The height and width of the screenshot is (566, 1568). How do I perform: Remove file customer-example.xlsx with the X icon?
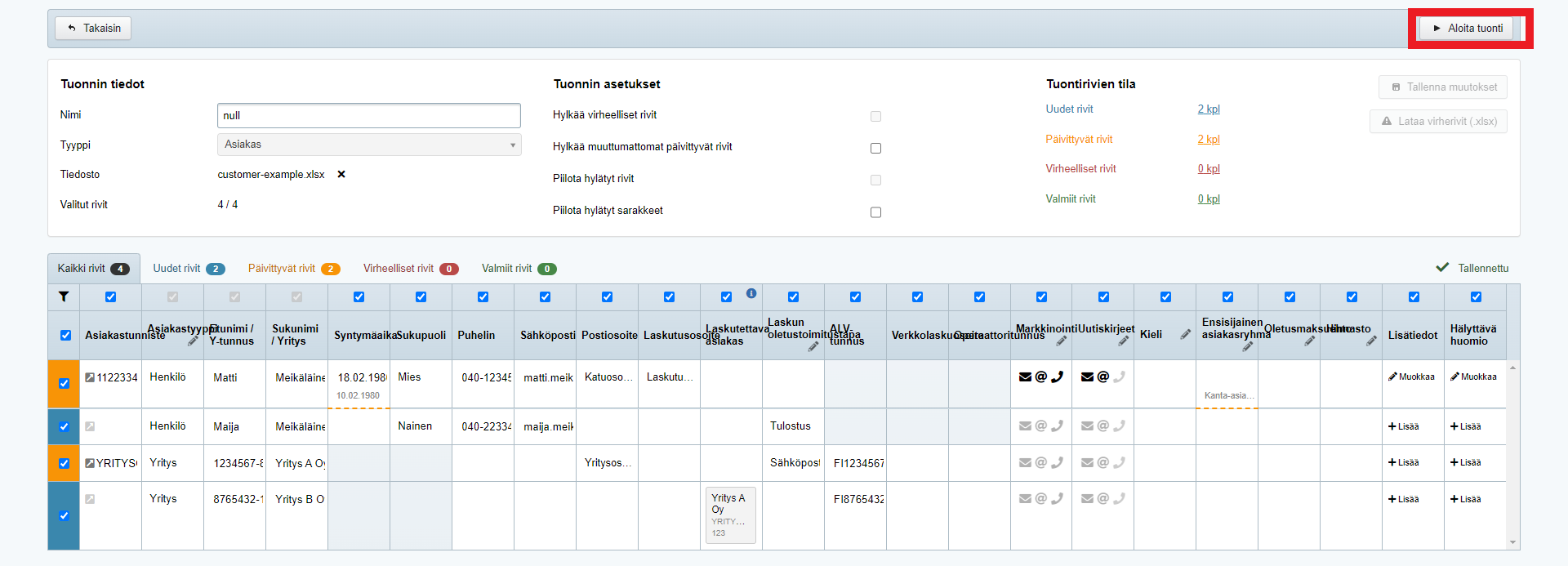(x=341, y=174)
